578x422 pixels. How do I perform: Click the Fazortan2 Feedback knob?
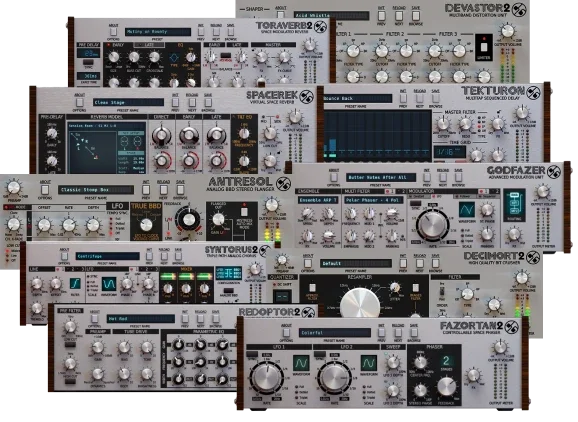pos(447,387)
